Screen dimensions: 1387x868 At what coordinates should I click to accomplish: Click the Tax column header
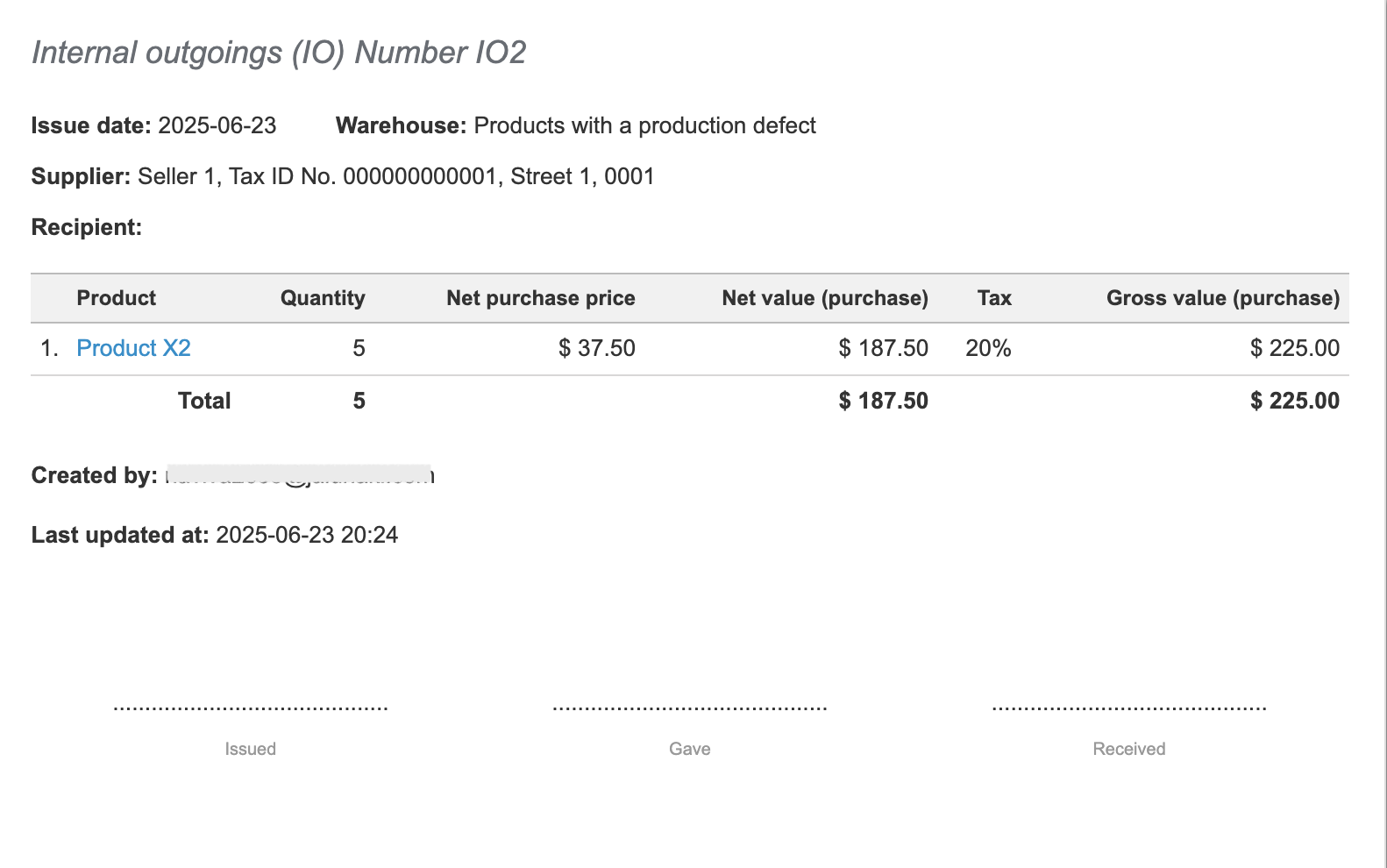[x=993, y=298]
